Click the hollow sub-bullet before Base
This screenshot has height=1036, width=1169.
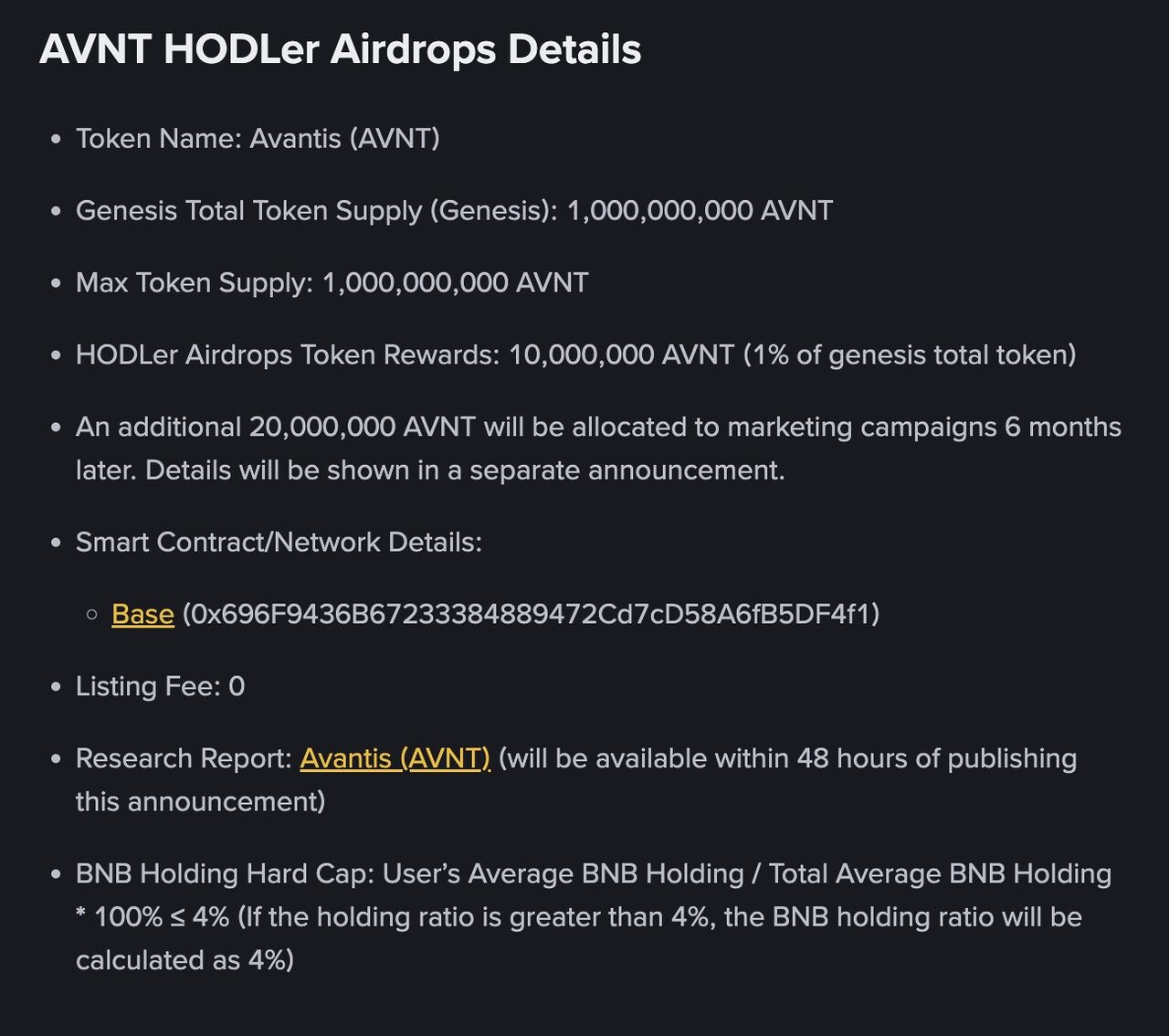[x=91, y=615]
